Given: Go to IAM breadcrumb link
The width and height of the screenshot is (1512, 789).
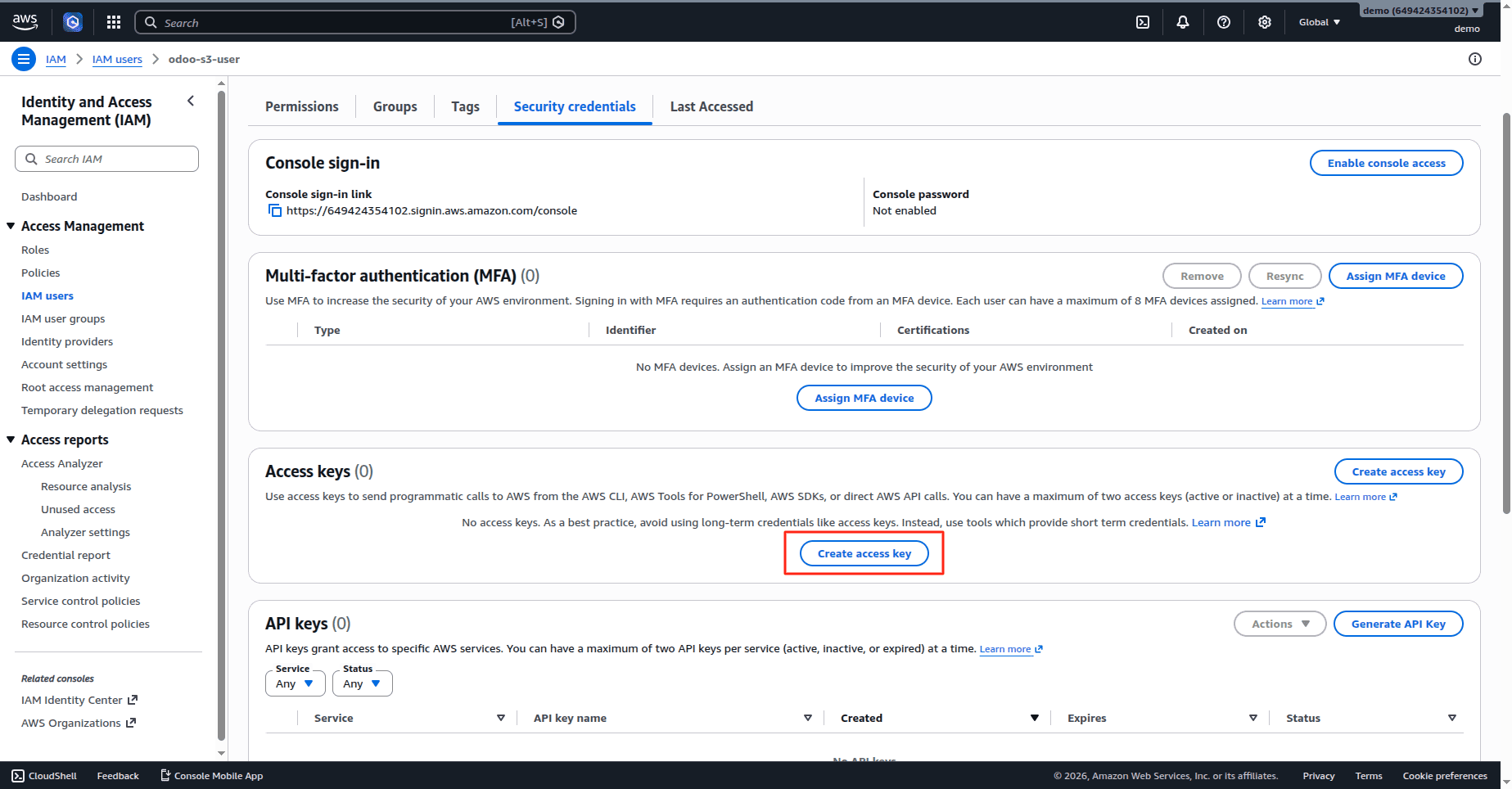Looking at the screenshot, I should pyautogui.click(x=56, y=59).
